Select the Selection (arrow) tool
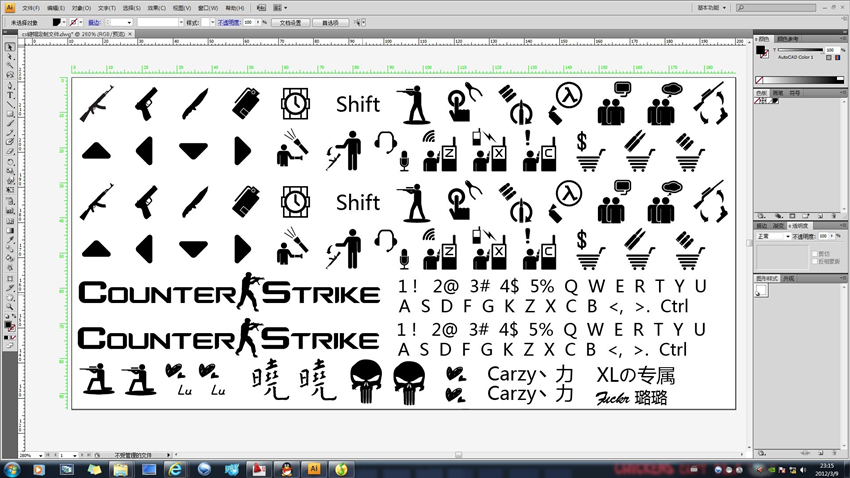Screen dimensions: 850x478 point(10,47)
